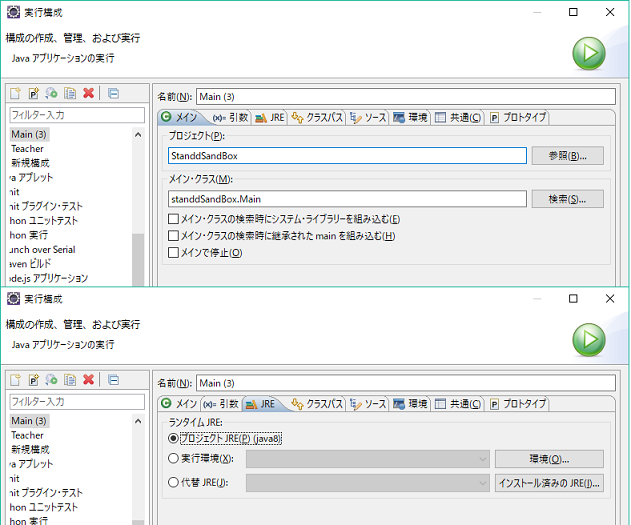The image size is (631, 525).
Task: Toggle メインで停止 checkbox
Action: pyautogui.click(x=173, y=253)
